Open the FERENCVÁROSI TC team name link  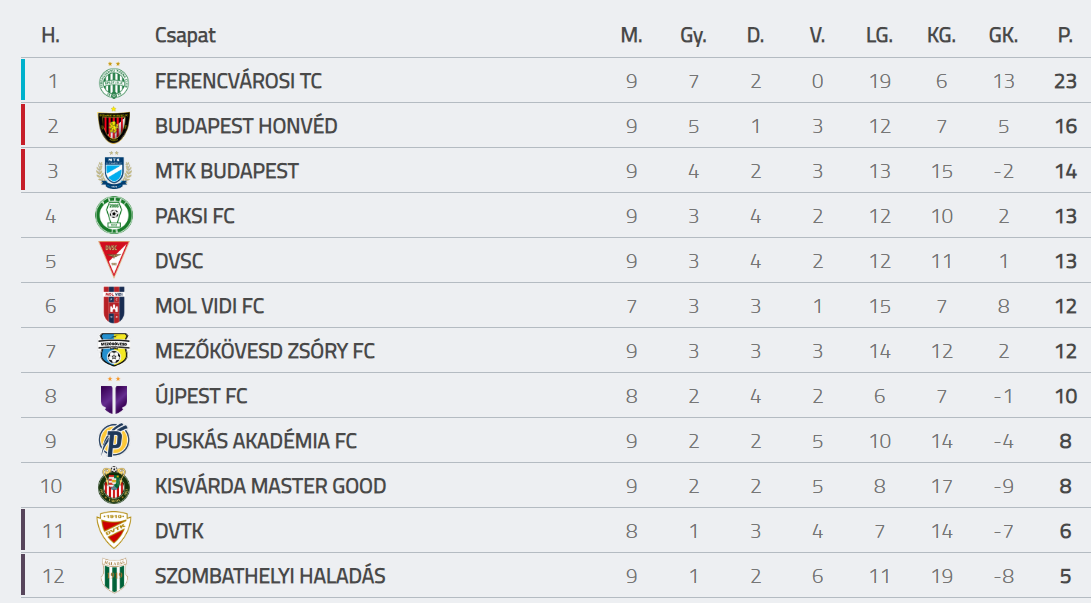tap(238, 81)
